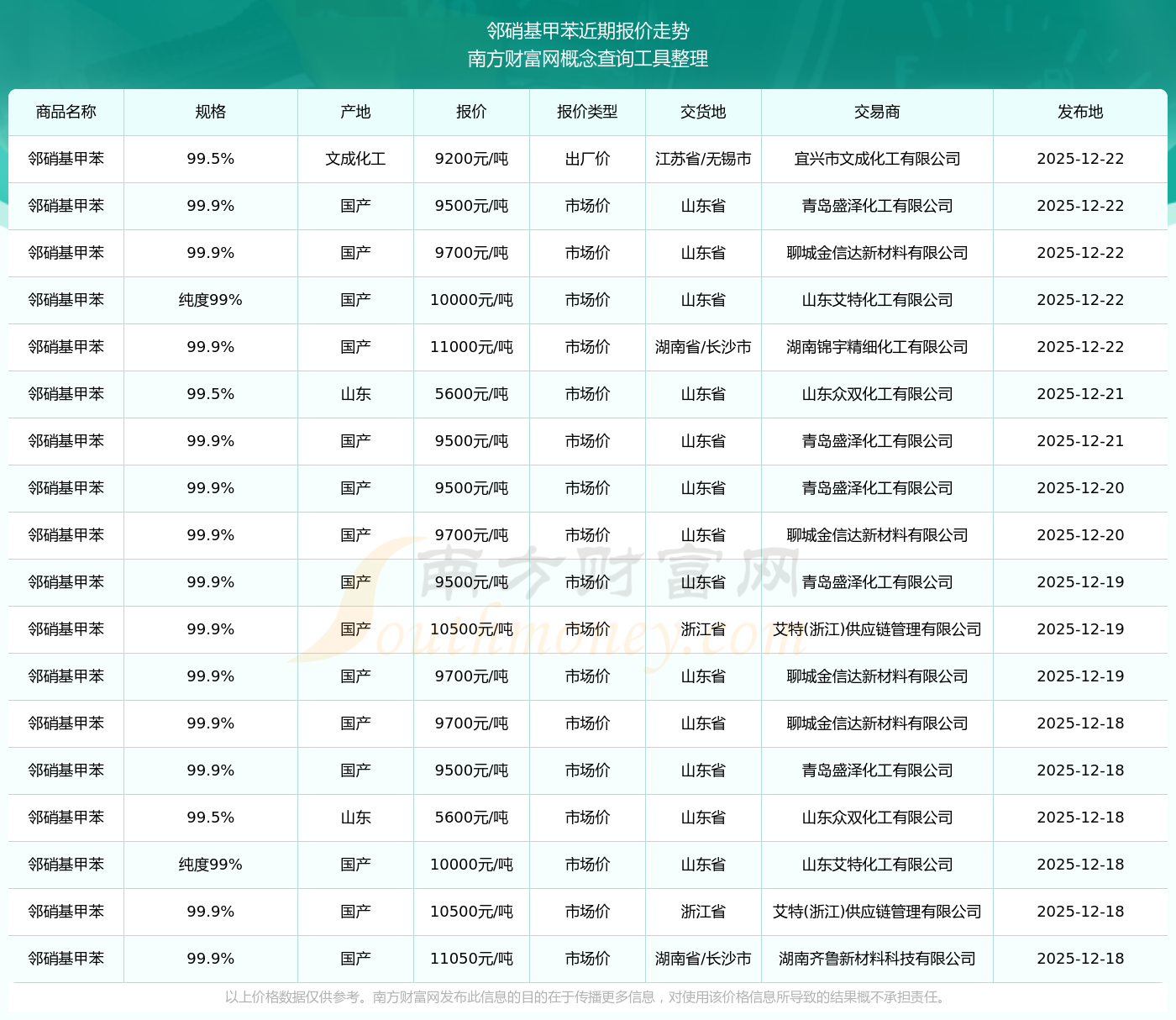Click the 江苏省/无锡市 delivery location cell
The height and width of the screenshot is (1020, 1176).
click(703, 159)
